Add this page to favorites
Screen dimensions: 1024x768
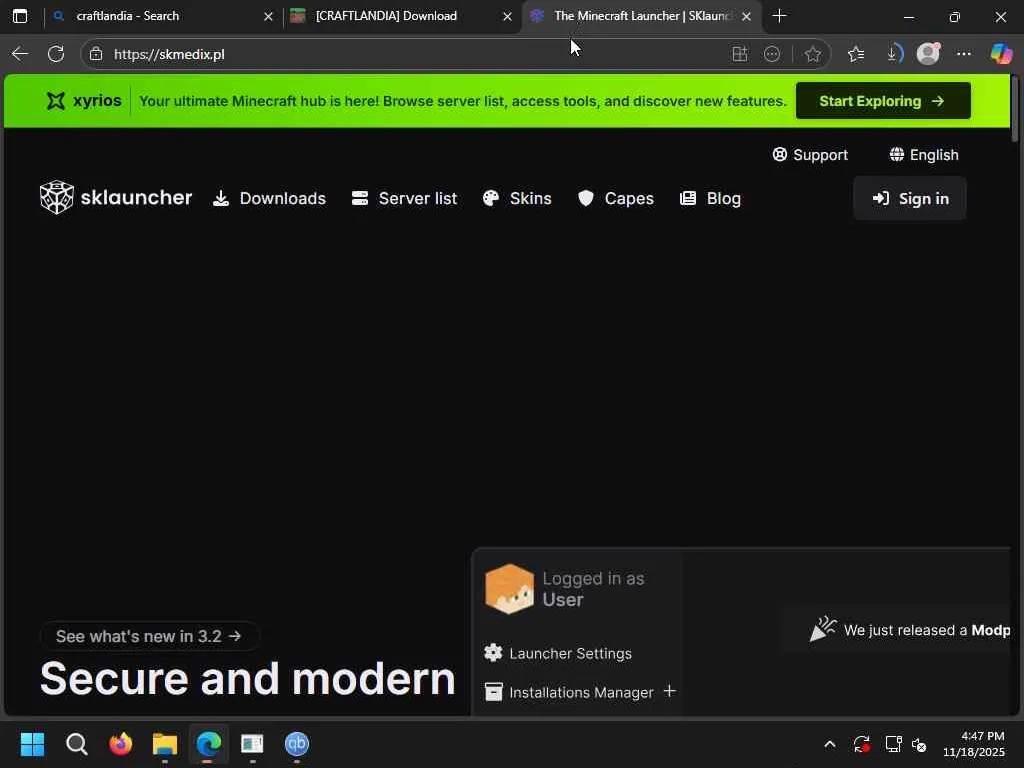pos(812,54)
